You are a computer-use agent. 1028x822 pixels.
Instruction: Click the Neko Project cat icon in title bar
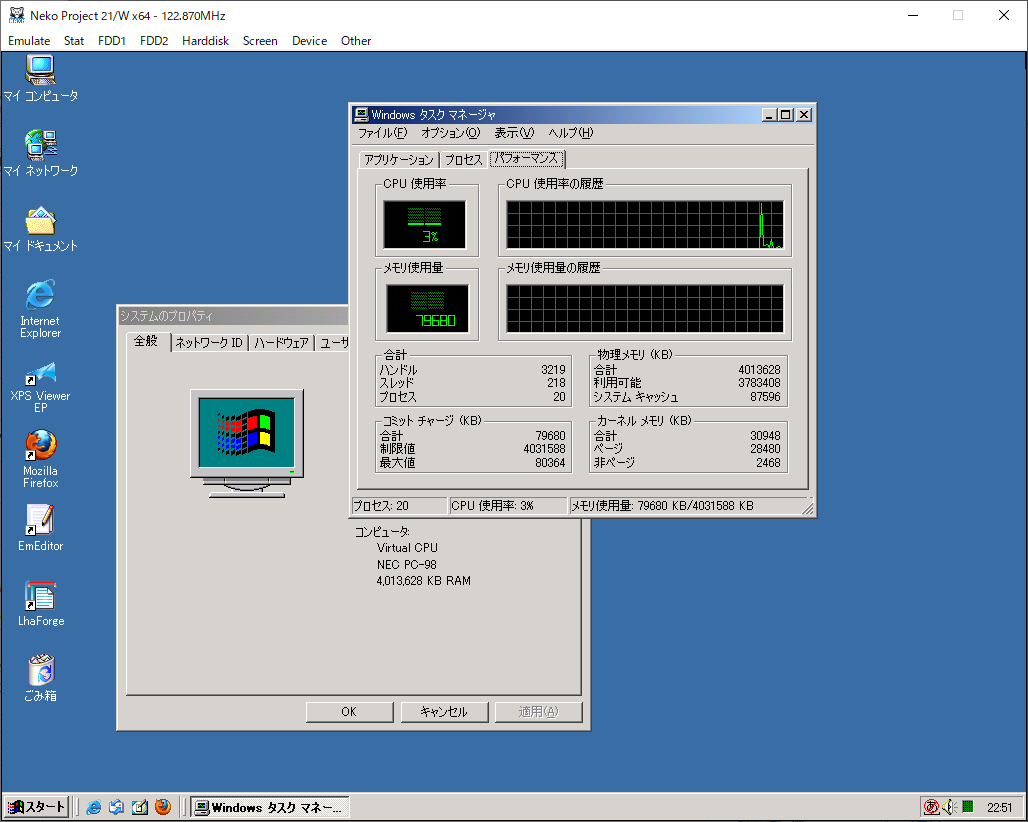coord(16,15)
